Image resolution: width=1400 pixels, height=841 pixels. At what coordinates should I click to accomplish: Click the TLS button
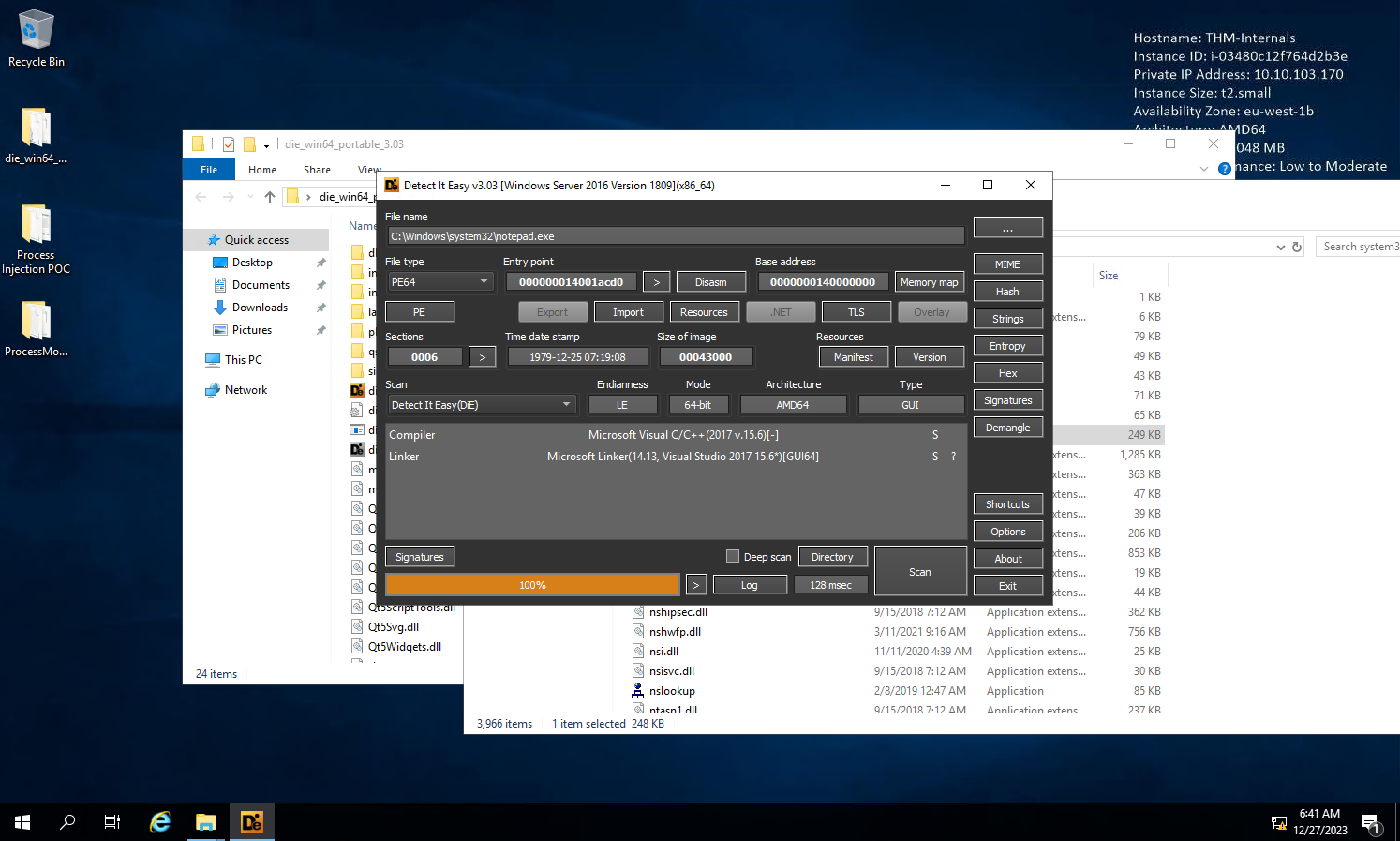(856, 312)
